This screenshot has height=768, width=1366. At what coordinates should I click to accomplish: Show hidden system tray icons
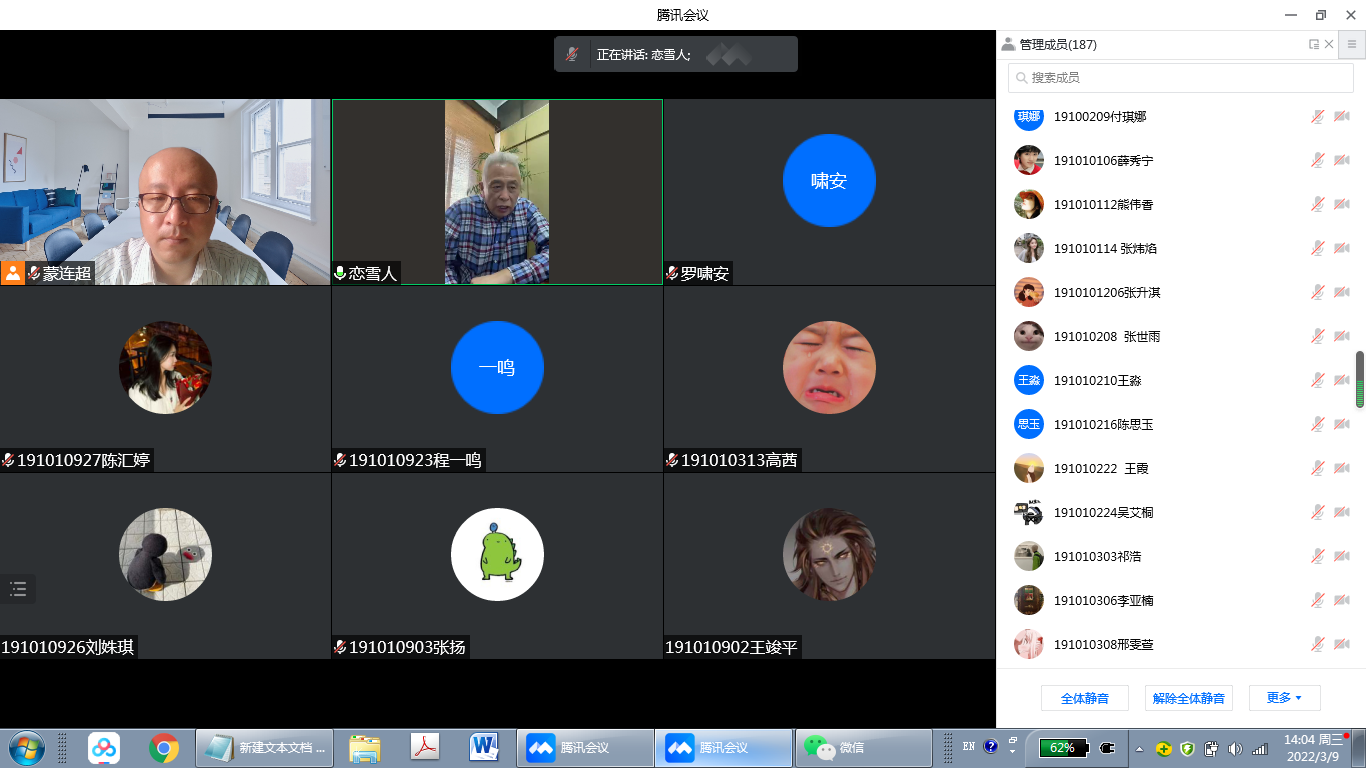(1139, 748)
